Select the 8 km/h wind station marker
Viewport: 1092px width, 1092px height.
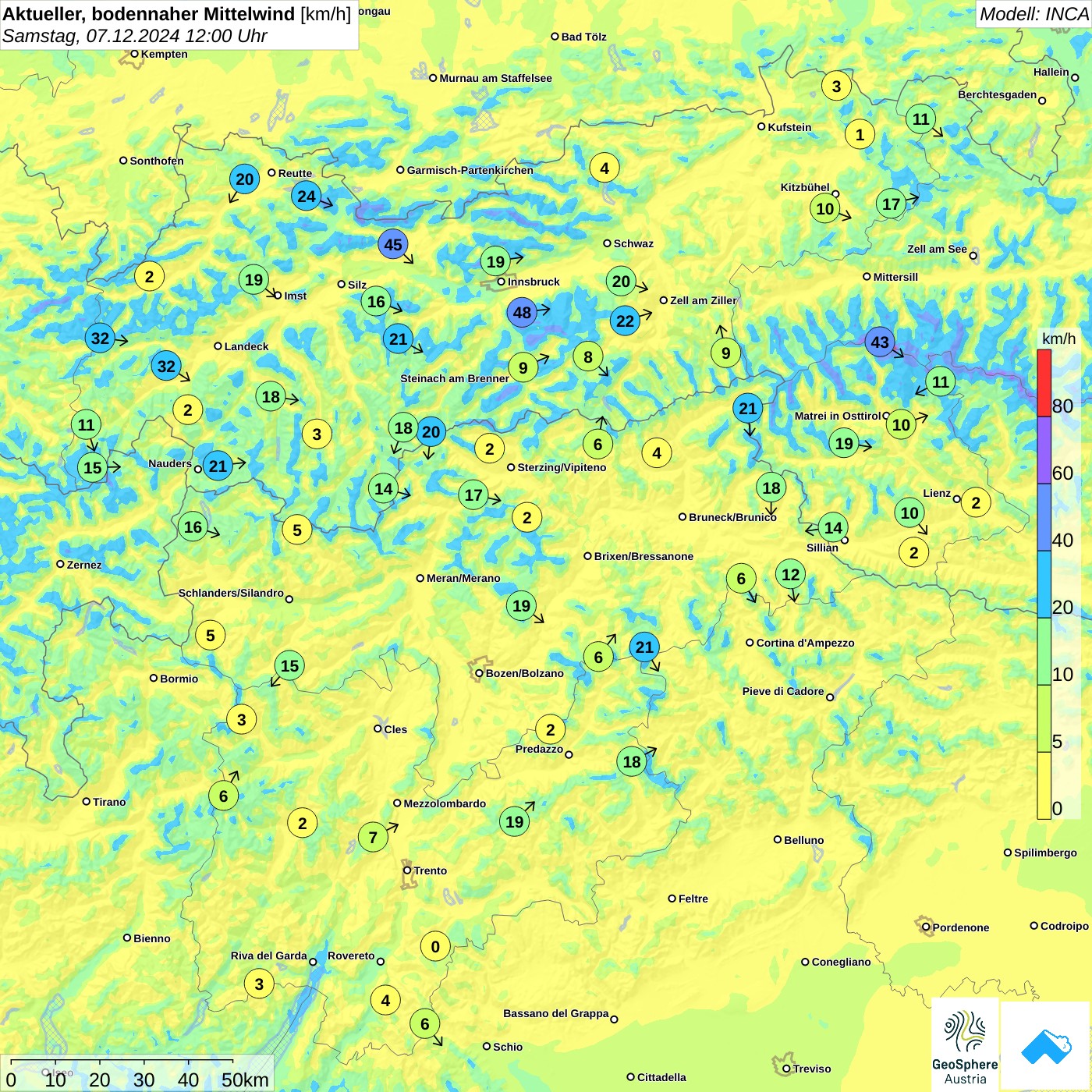point(588,357)
